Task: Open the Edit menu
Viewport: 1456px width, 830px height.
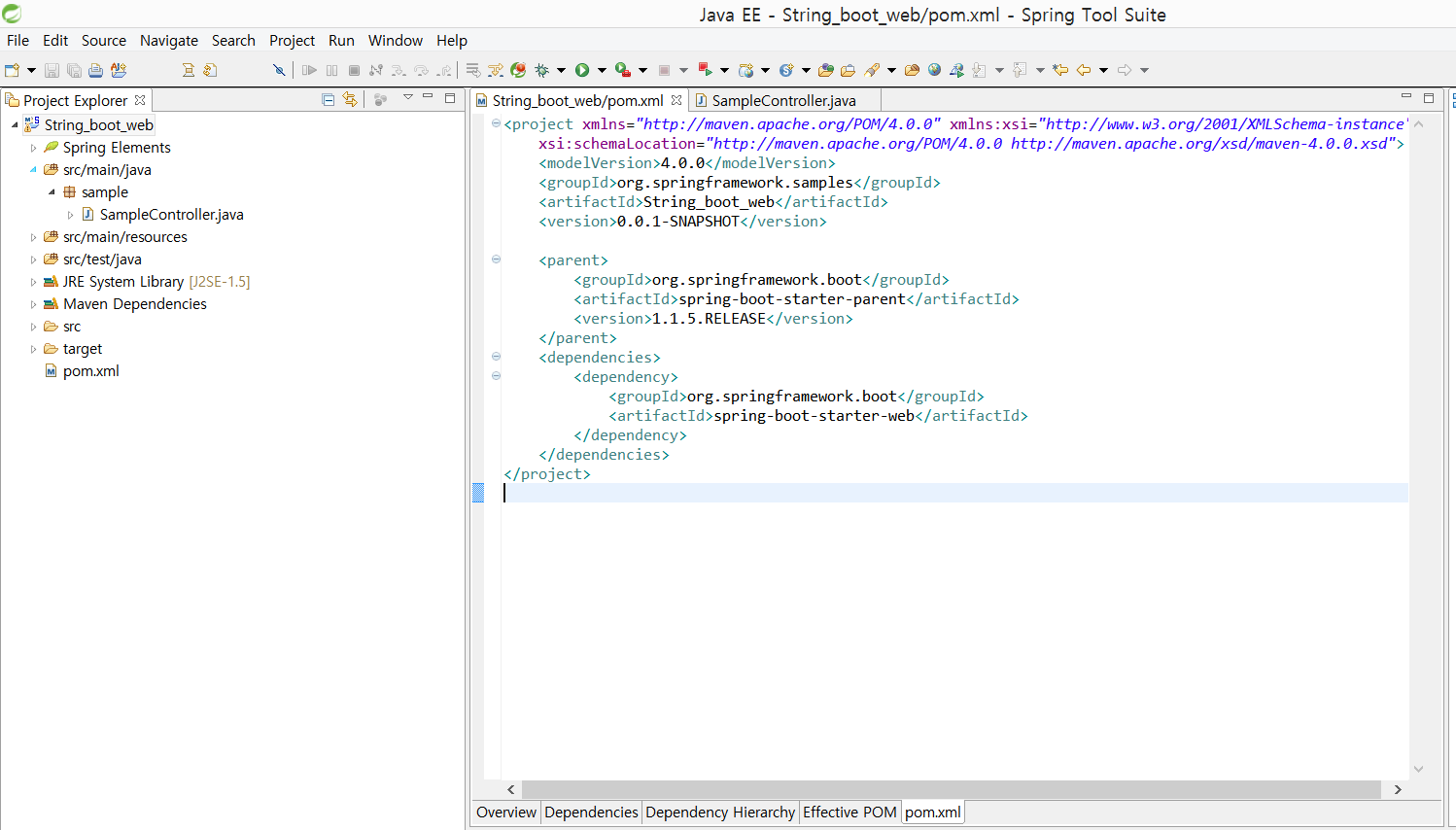Action: coord(55,41)
